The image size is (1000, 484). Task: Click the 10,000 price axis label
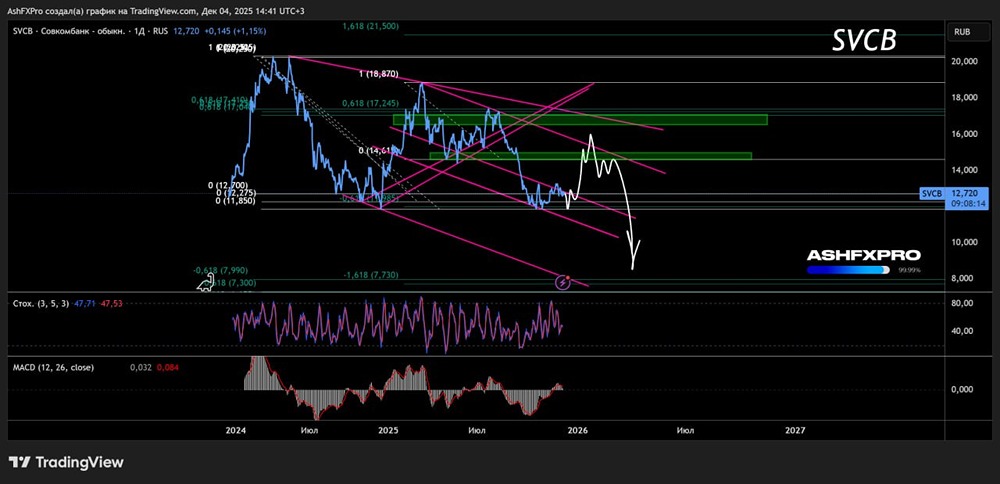[x=963, y=242]
